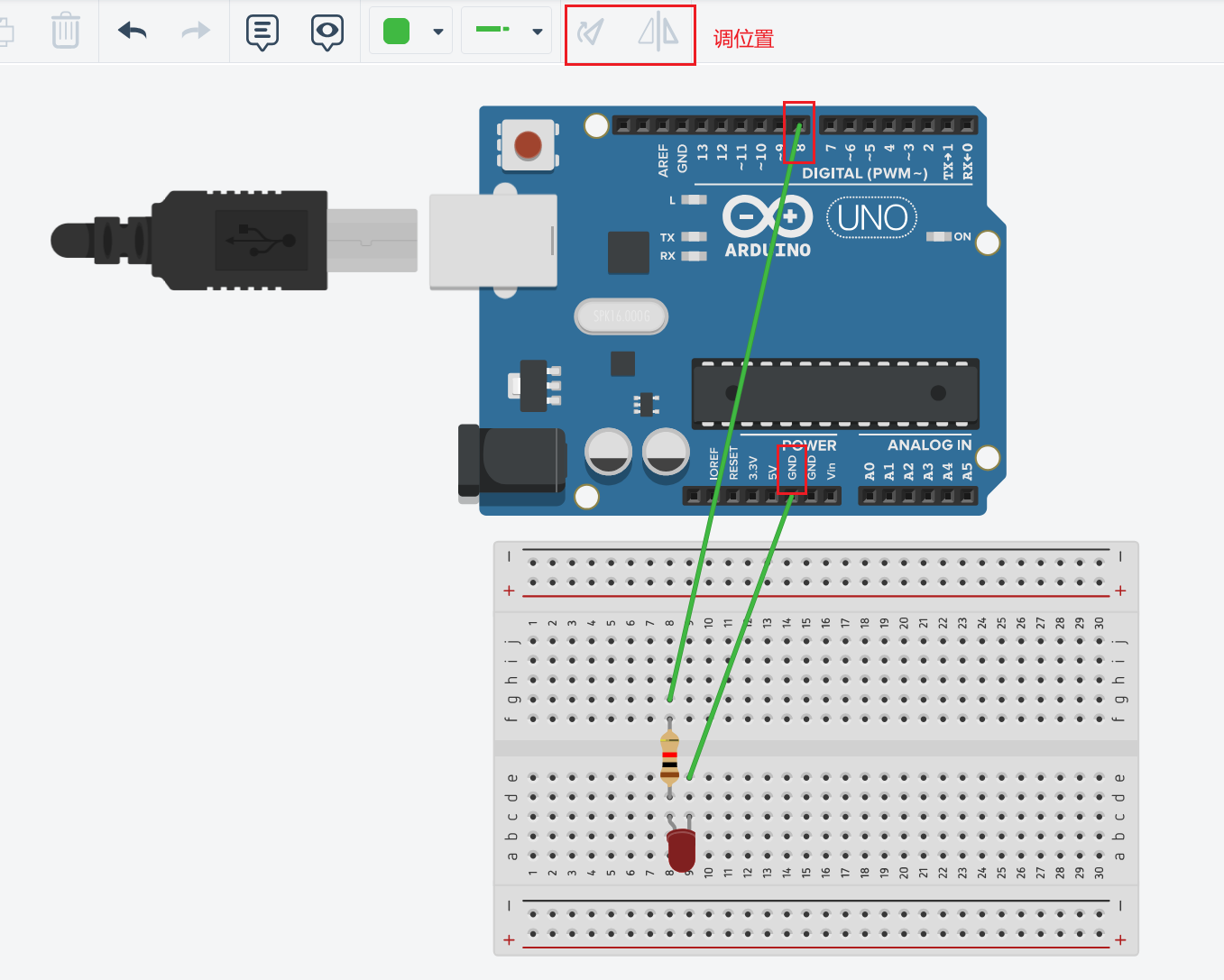Rotate the selected component

tap(590, 33)
